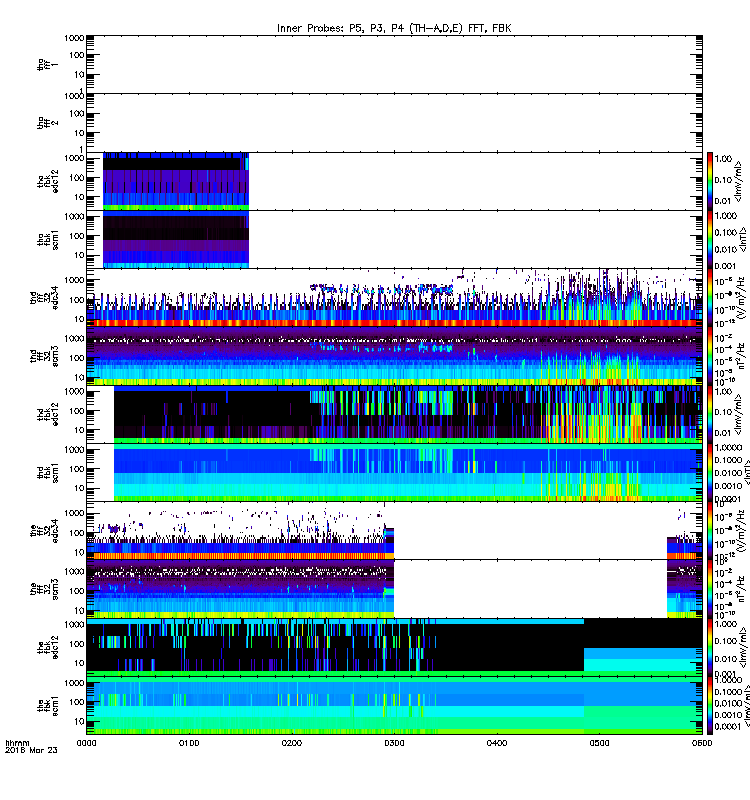Image resolution: width=750 pixels, height=800 pixels.
Task: Select the 'tha fff 2' panel label
Action: (47, 122)
